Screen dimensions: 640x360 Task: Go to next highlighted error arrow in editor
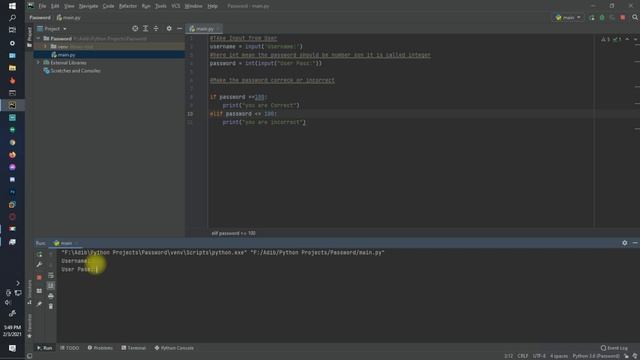(x=635, y=39)
